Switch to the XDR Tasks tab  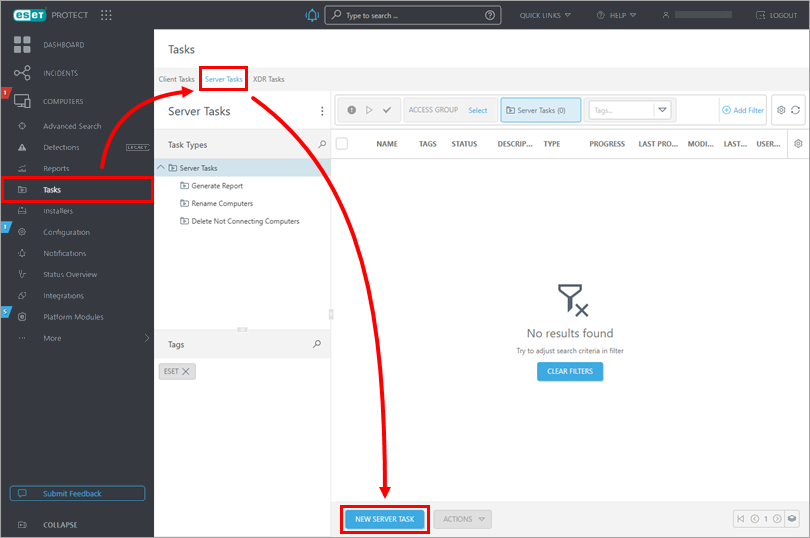point(268,79)
